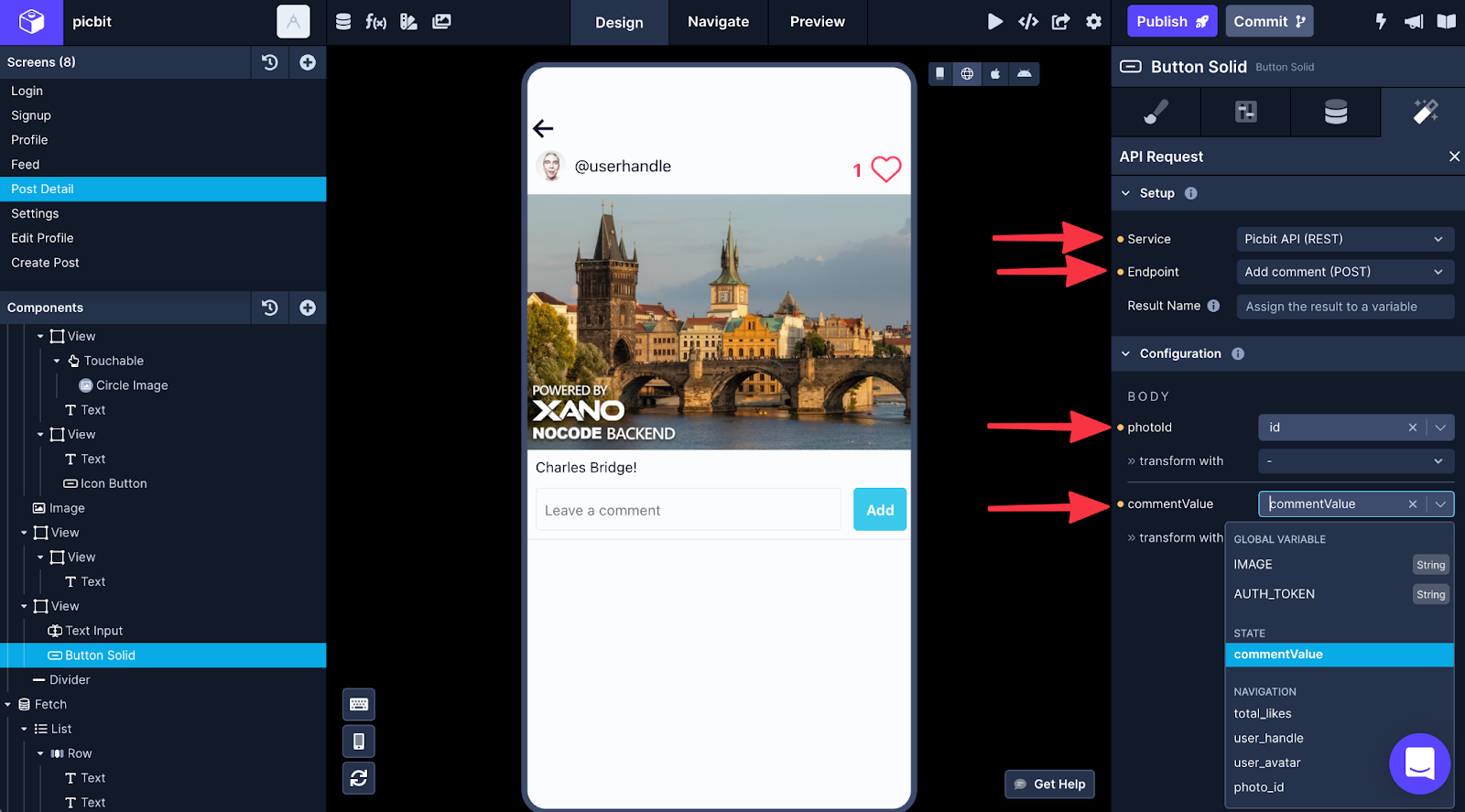
Task: Click the Result Name input field
Action: pos(1343,307)
